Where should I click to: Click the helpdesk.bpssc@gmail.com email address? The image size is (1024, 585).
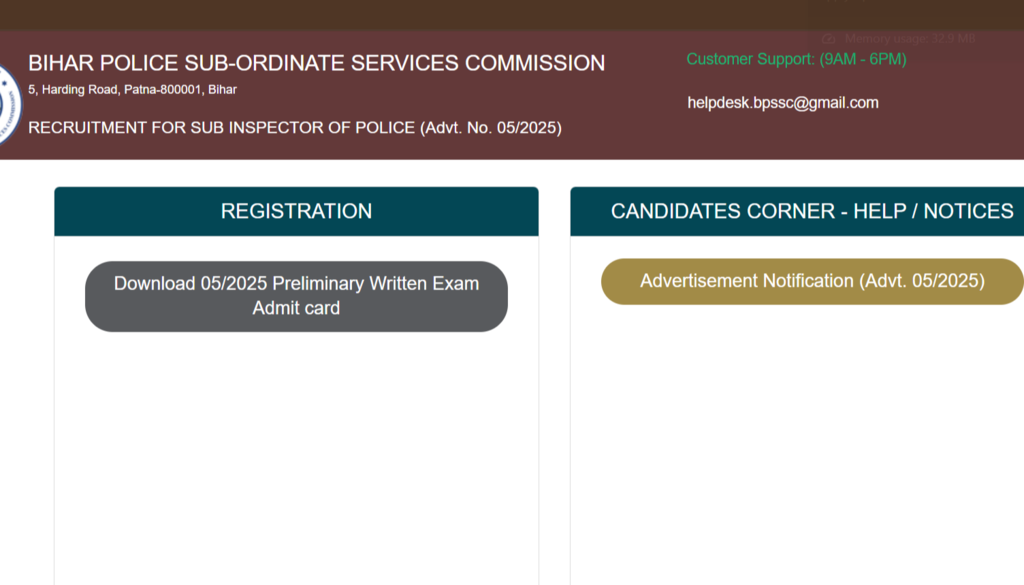782,102
